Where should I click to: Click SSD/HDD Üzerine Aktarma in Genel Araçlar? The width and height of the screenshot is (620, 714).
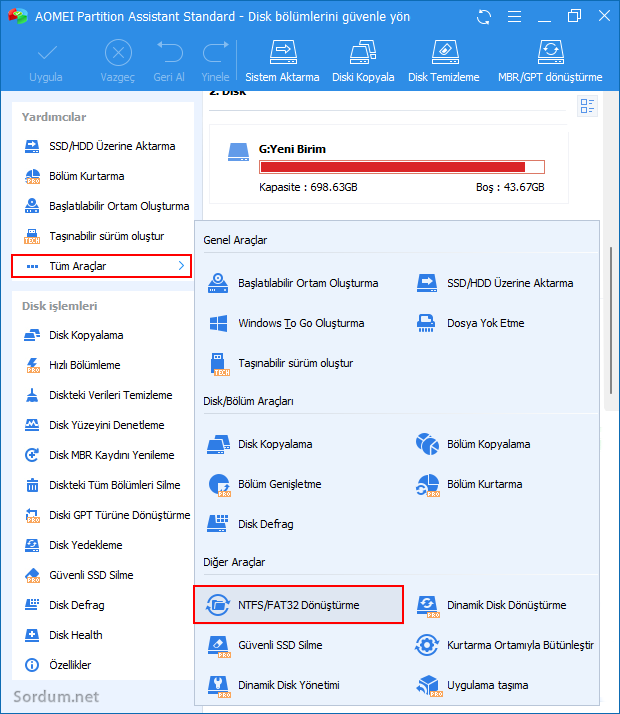tap(495, 283)
